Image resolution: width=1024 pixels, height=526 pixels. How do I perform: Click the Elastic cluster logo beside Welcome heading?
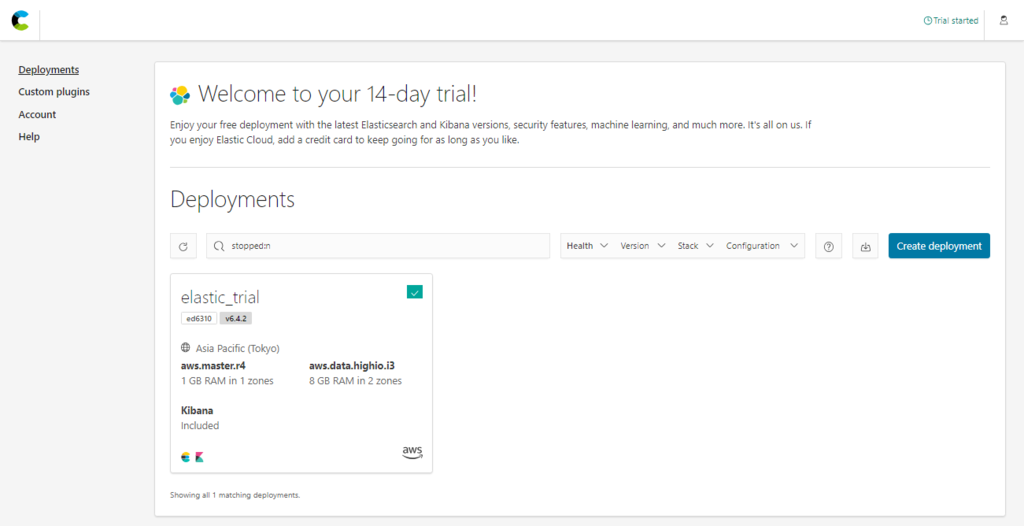180,95
